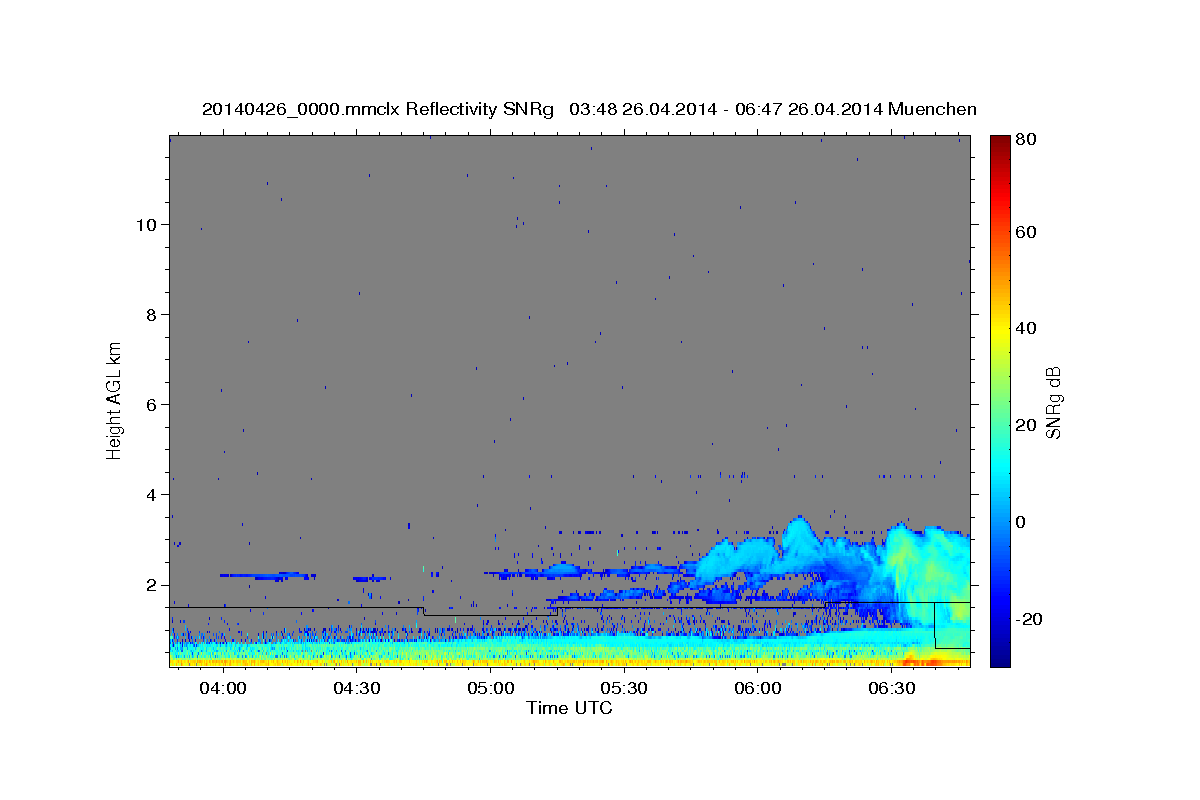This screenshot has height=800, width=1200.
Task: Click the 04:30 time tick label
Action: point(357,689)
